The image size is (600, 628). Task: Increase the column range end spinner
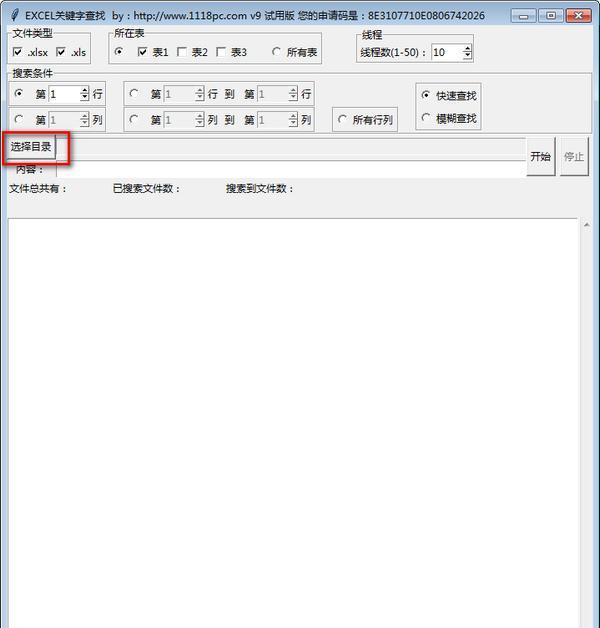coord(293,116)
